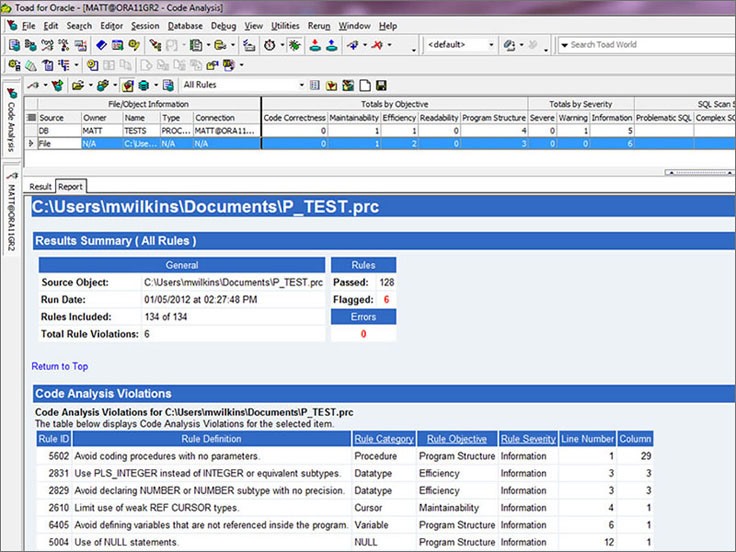Open the stopwatch icon dropdown arrow
Viewport: 736px width, 552px height.
click(282, 45)
